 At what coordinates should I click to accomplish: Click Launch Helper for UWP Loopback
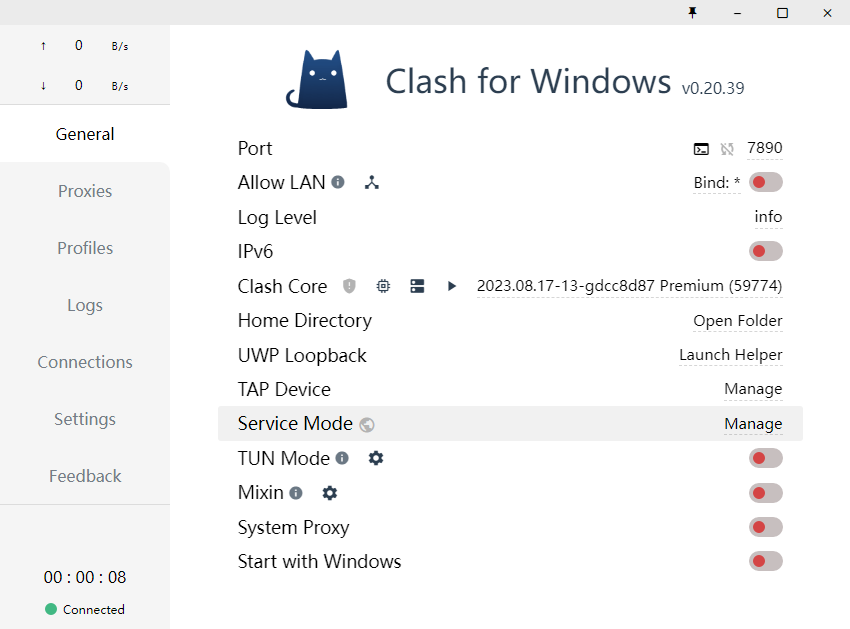(x=730, y=355)
